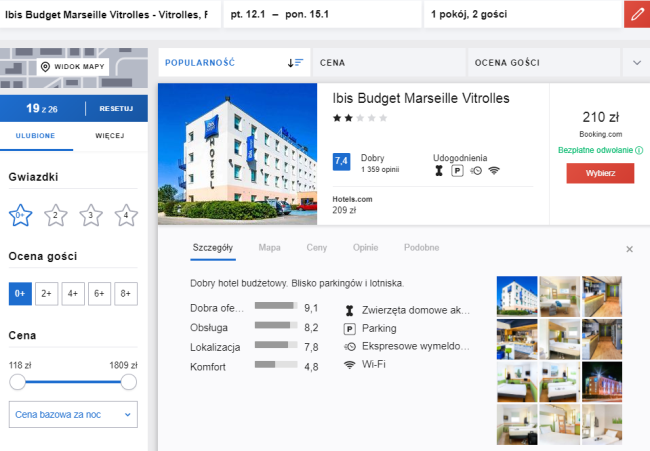The height and width of the screenshot is (451, 650).
Task: Open the map view via pin icon
Action: point(46,67)
